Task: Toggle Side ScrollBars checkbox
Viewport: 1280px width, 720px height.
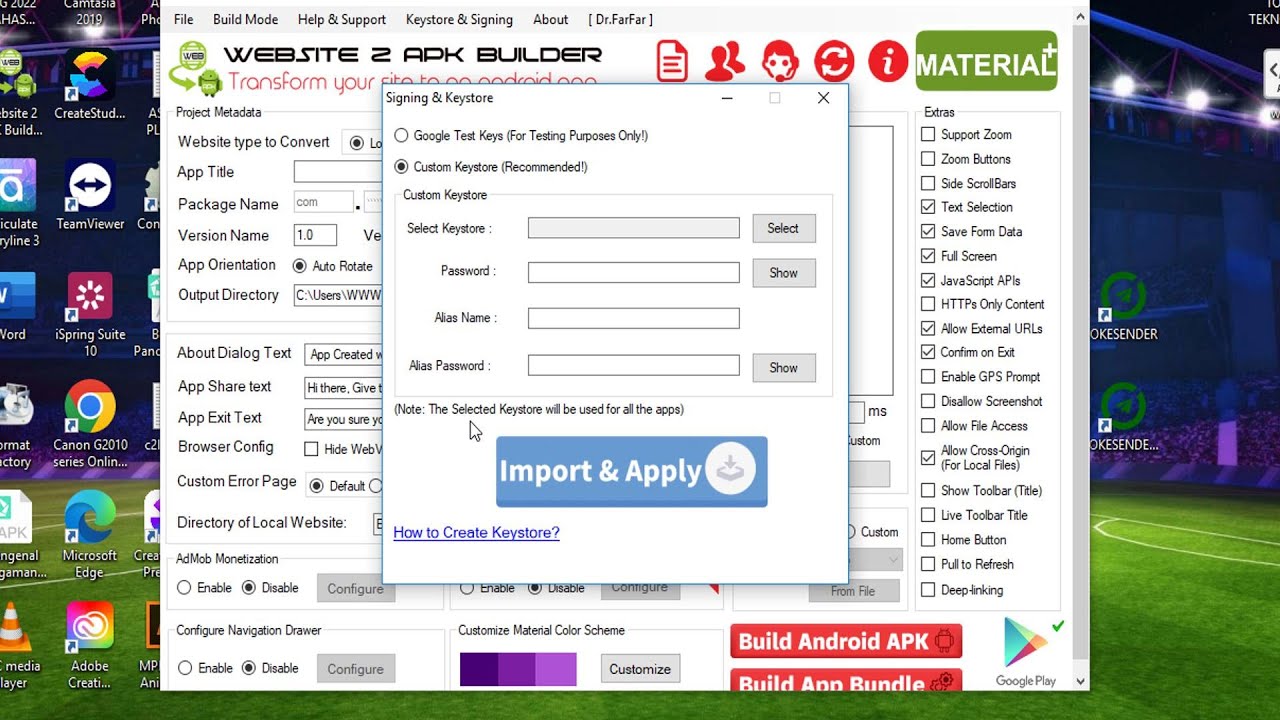Action: (x=928, y=183)
